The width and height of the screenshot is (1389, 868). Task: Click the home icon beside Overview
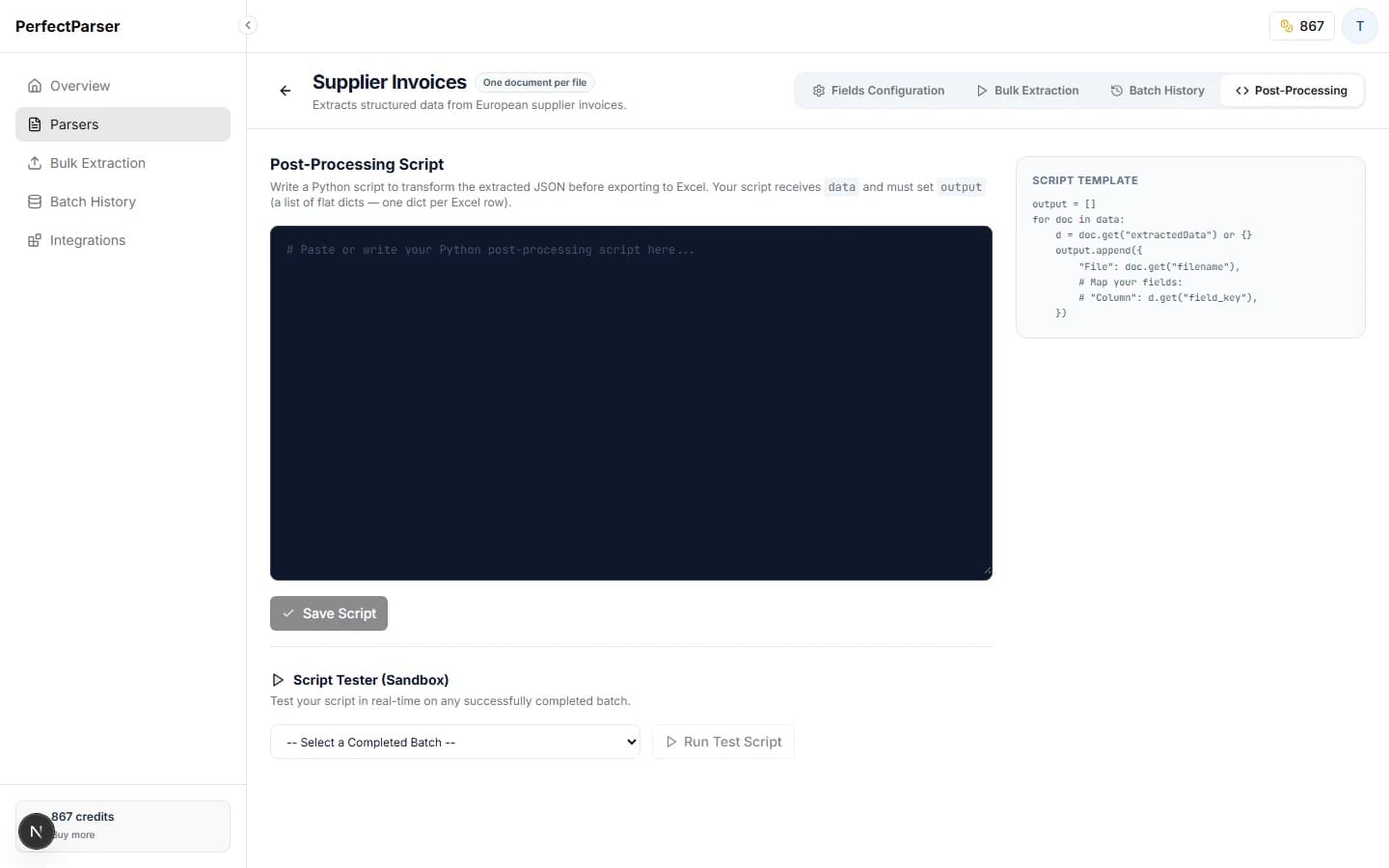pos(35,86)
